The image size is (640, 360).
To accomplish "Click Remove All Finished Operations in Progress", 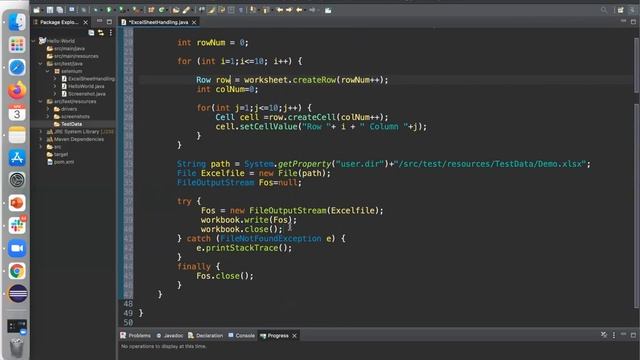I will 604,335.
